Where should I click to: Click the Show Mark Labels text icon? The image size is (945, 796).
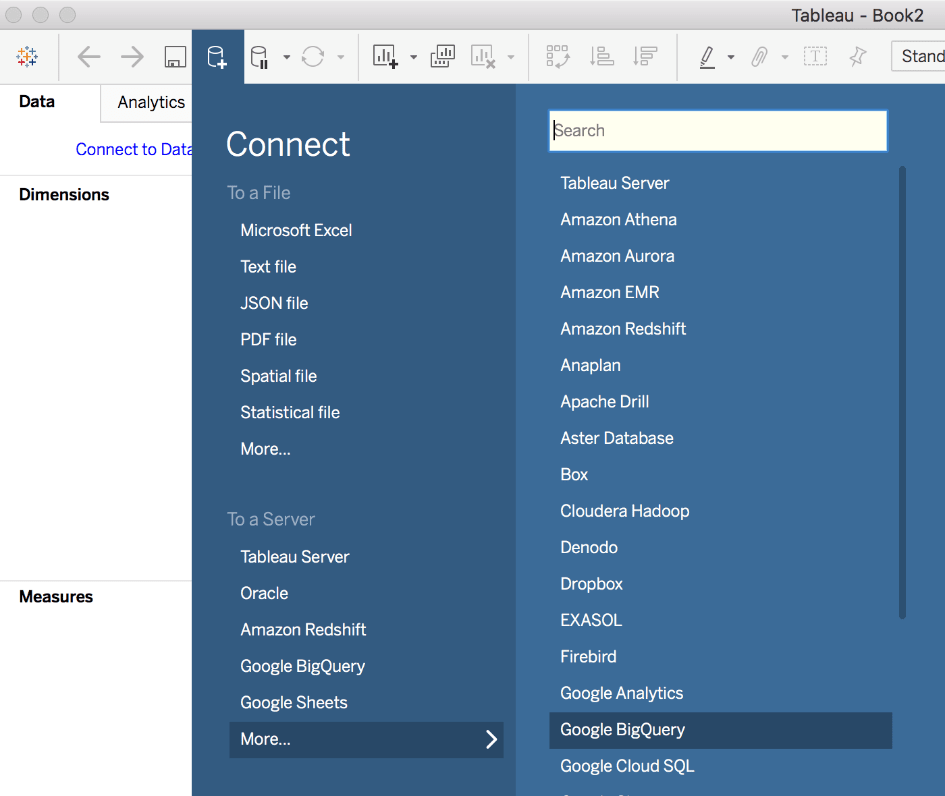815,57
